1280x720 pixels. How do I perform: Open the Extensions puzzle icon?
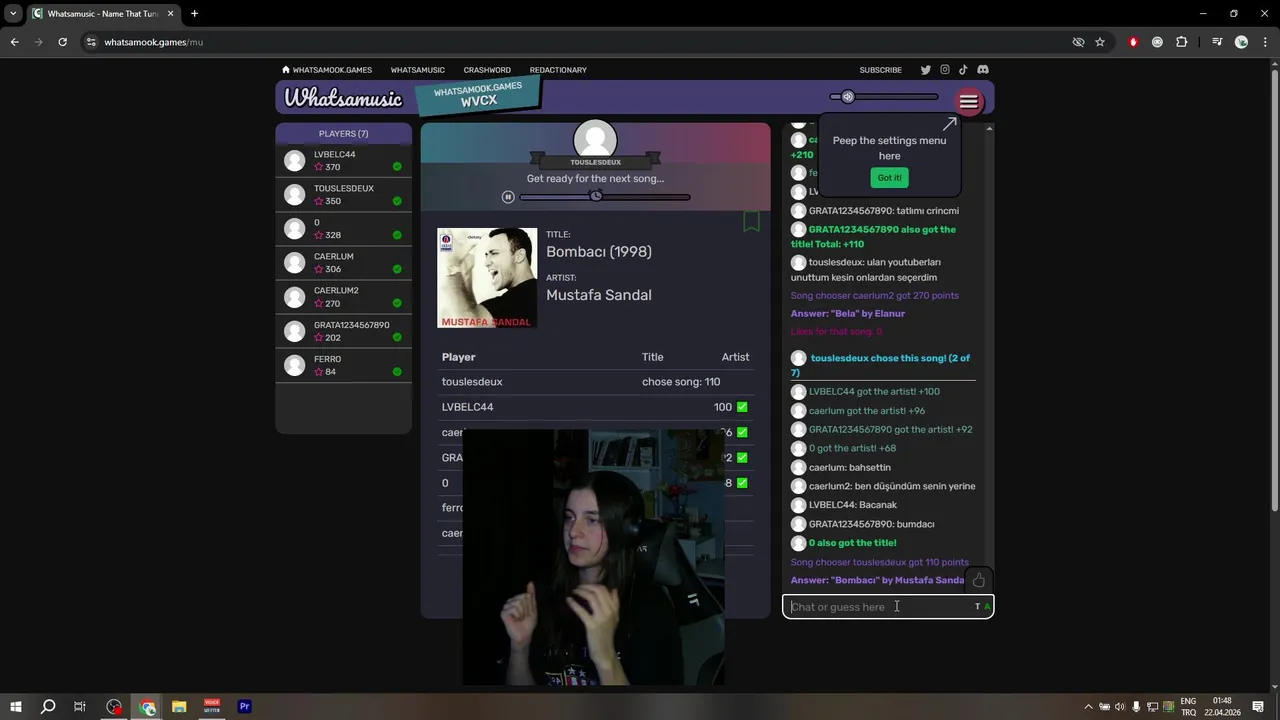pos(1182,42)
